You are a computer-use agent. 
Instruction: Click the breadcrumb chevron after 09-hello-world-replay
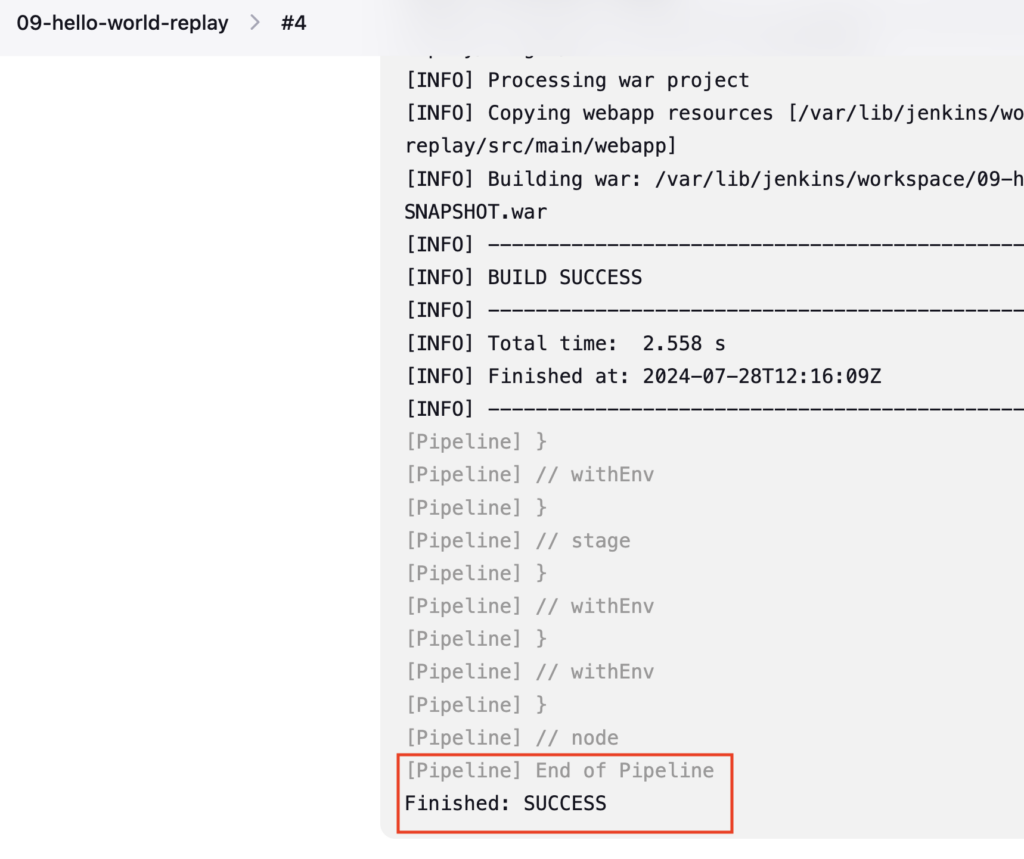255,23
